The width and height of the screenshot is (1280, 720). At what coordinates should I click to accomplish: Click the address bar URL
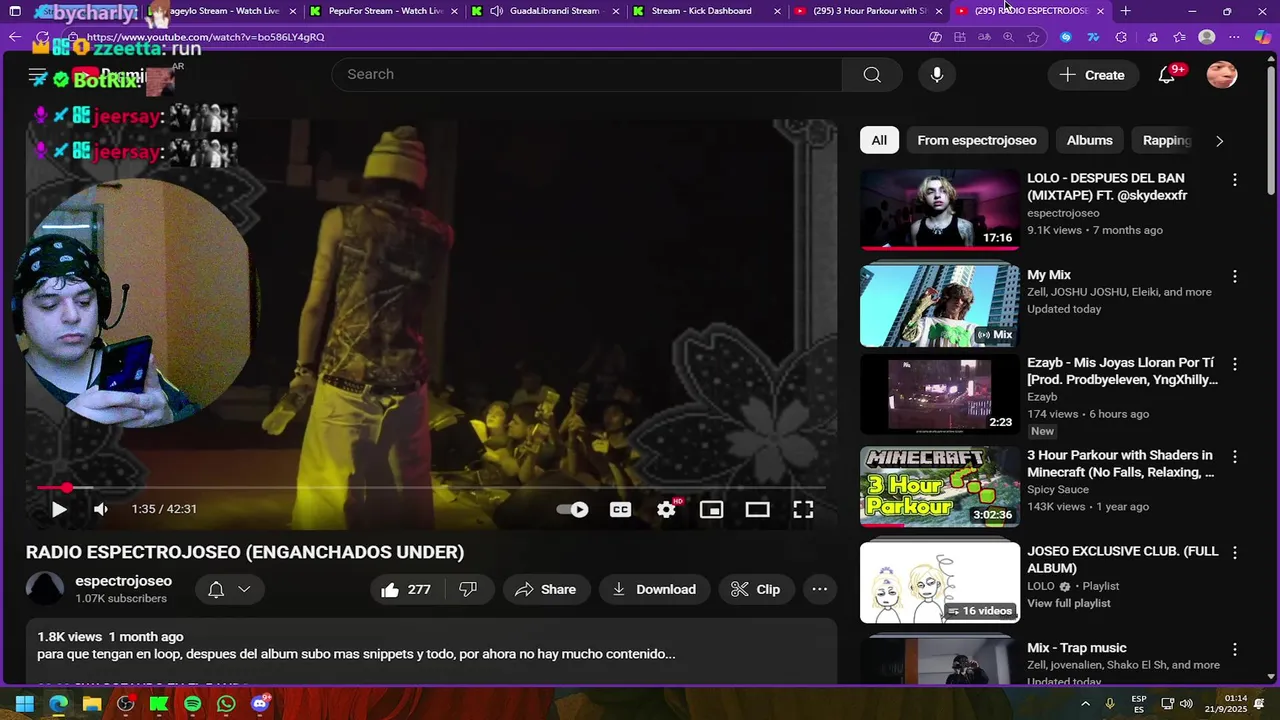(205, 37)
